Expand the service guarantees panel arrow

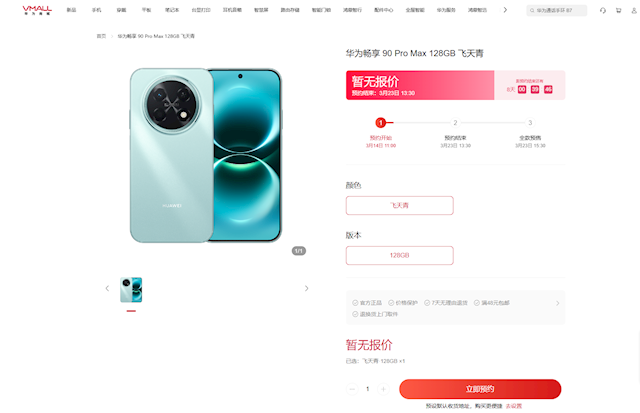tap(558, 303)
